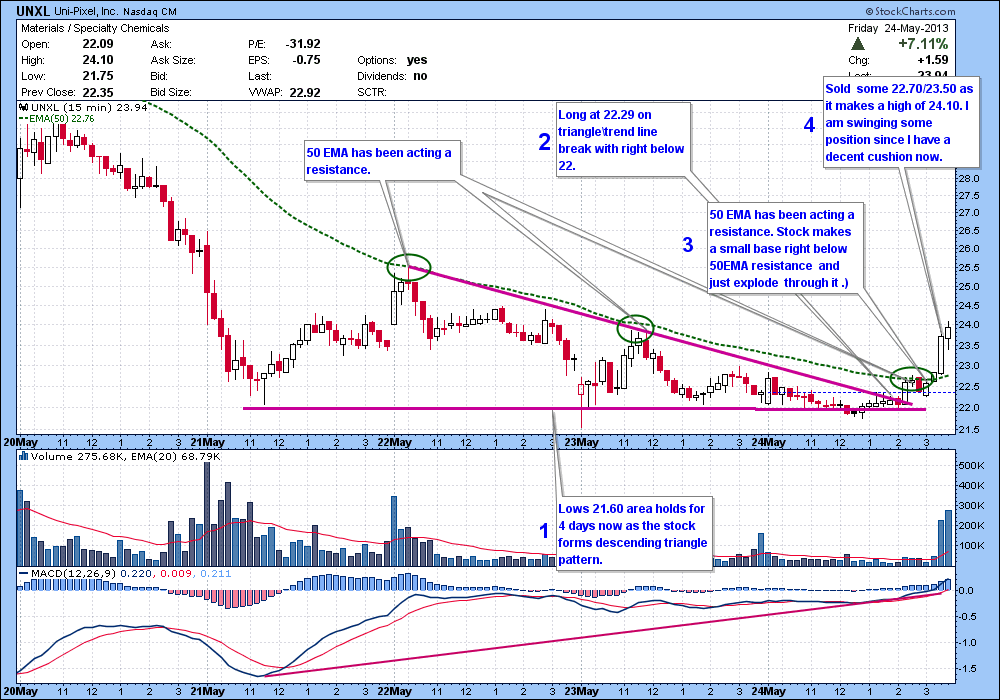
Task: Click the candlestick icon beside UNXL (15 min)
Action: [x=24, y=107]
